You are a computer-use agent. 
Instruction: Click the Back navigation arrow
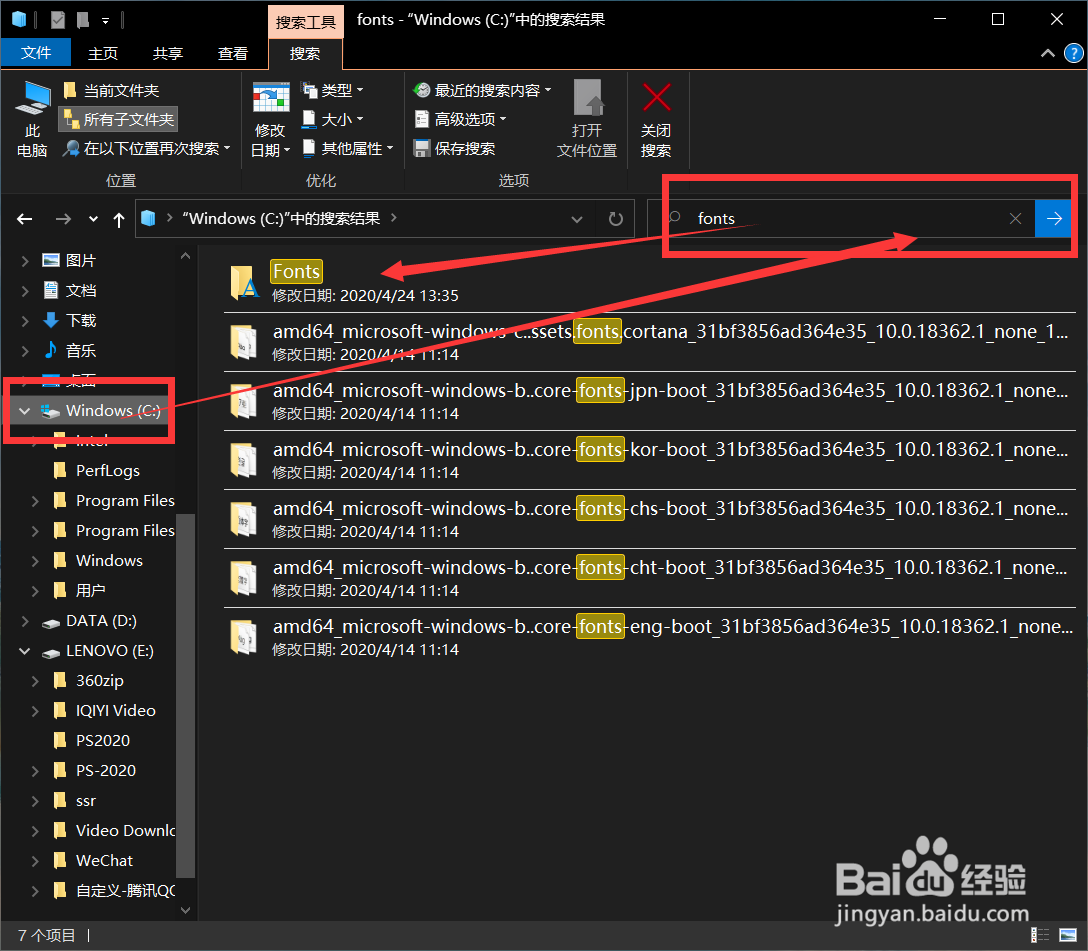tap(25, 219)
